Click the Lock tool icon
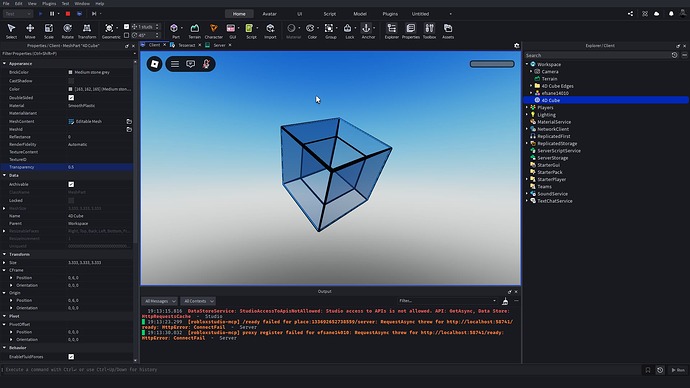Viewport: 690px width, 388px height. pyautogui.click(x=348, y=28)
